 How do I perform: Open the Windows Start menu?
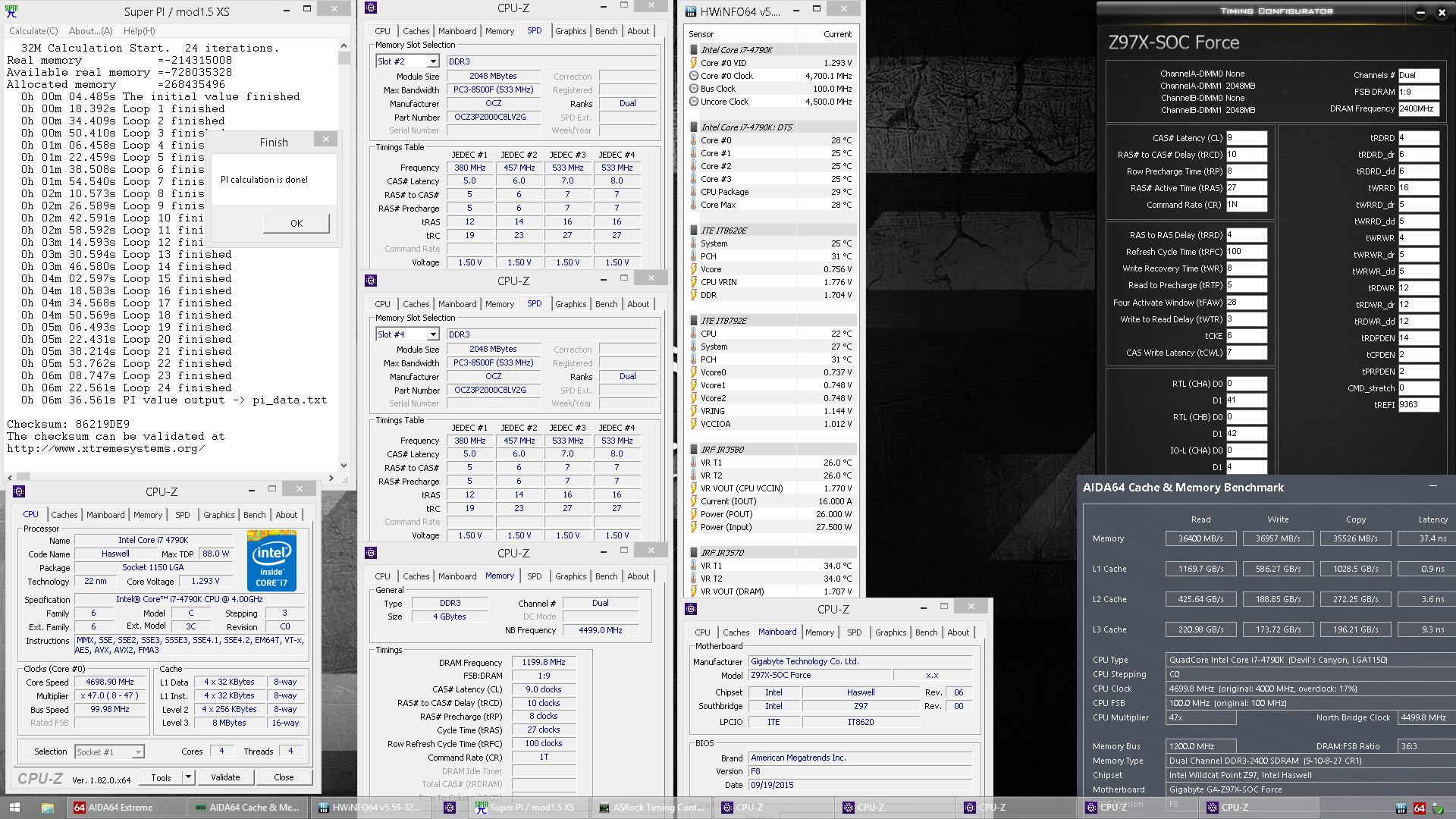click(x=14, y=807)
